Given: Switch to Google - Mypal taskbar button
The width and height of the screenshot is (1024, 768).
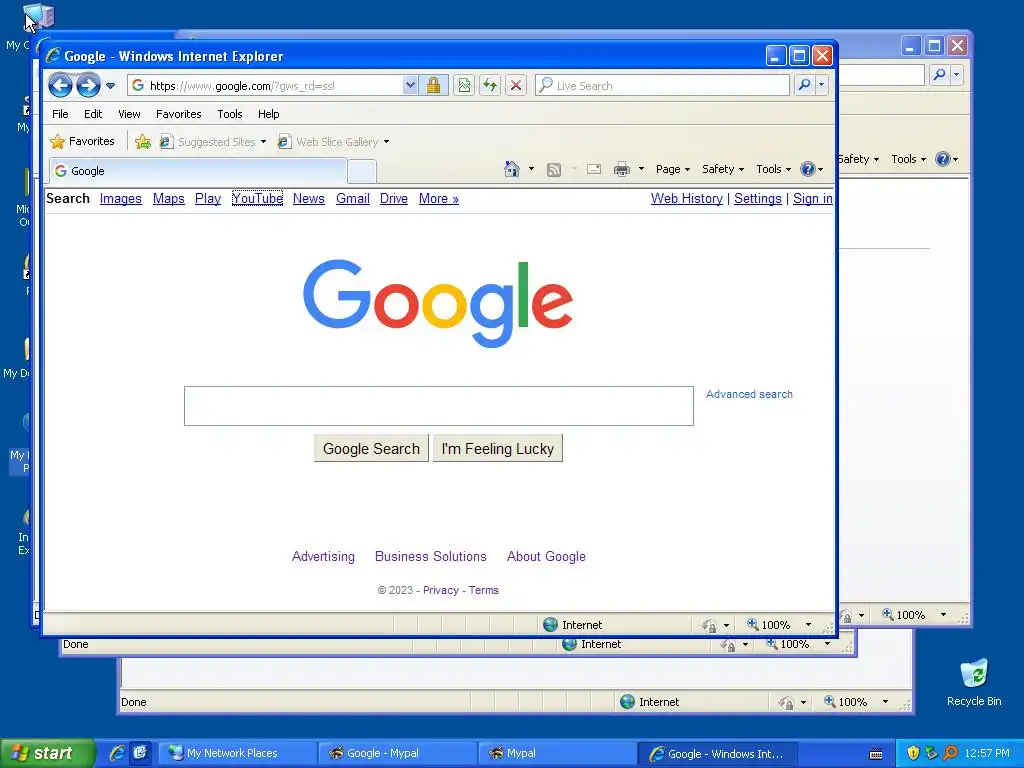Looking at the screenshot, I should click(x=396, y=753).
